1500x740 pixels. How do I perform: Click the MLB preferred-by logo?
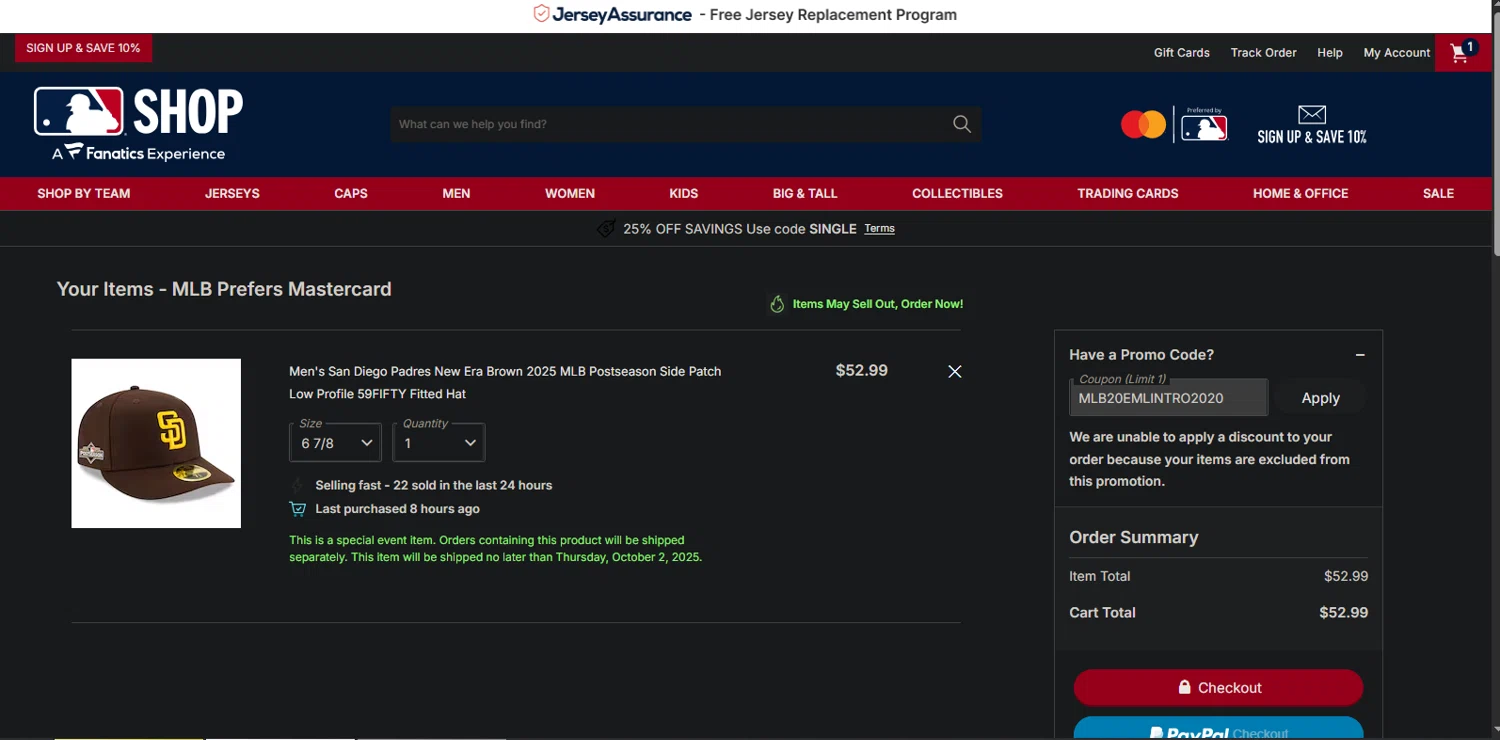1204,125
